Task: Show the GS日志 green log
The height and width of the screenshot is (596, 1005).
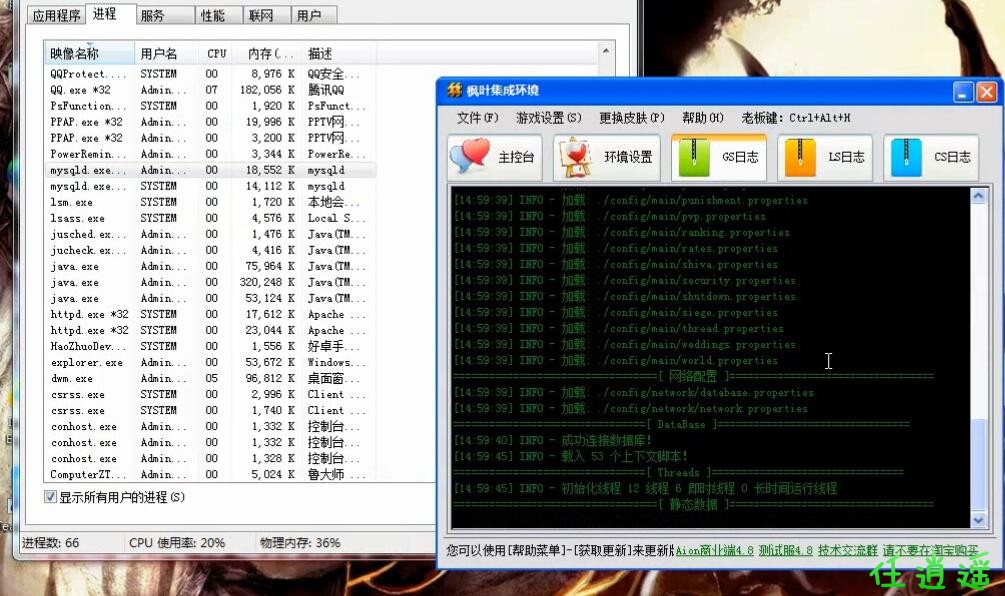Action: click(x=718, y=157)
